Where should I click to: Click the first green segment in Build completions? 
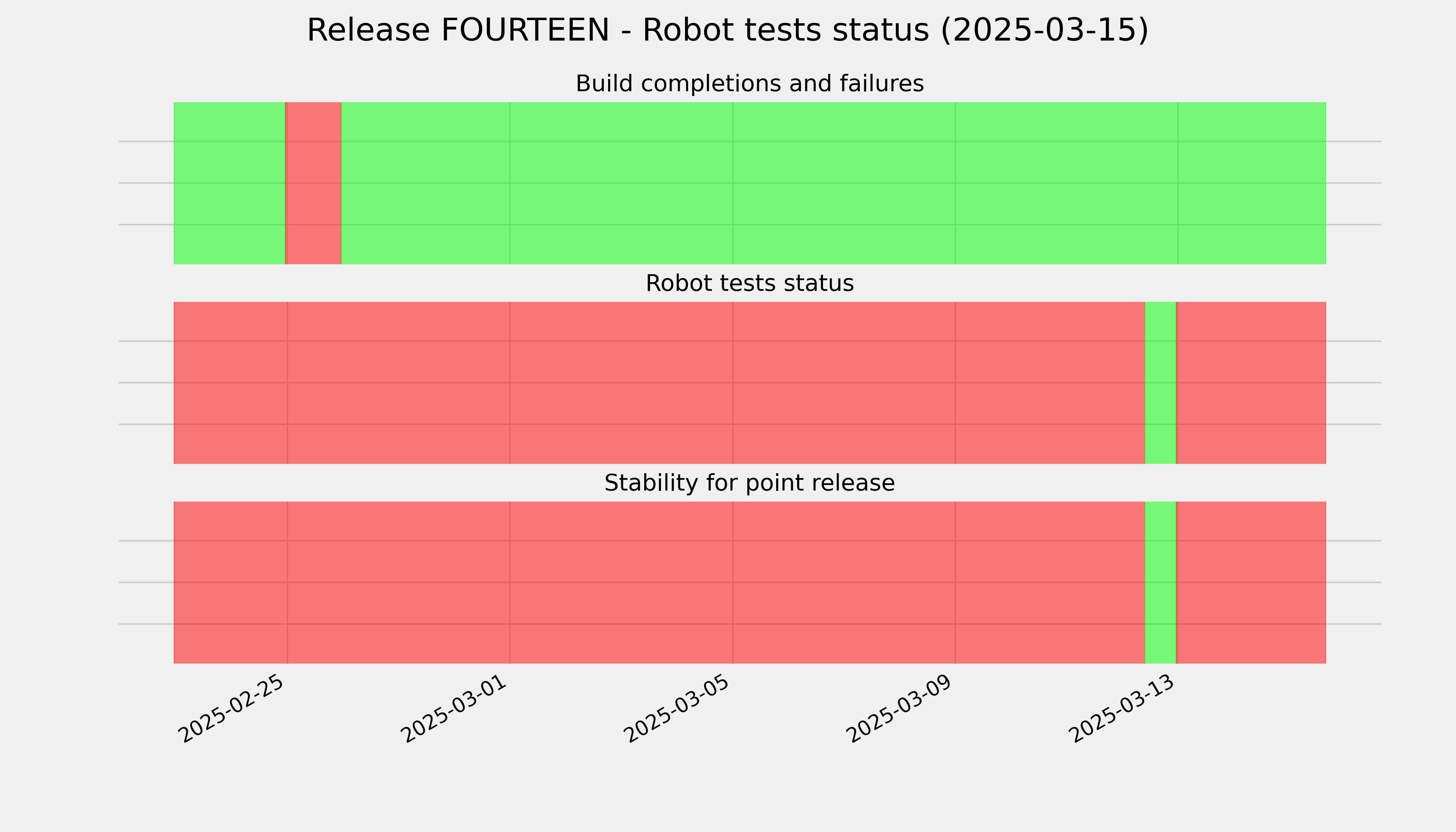(229, 183)
